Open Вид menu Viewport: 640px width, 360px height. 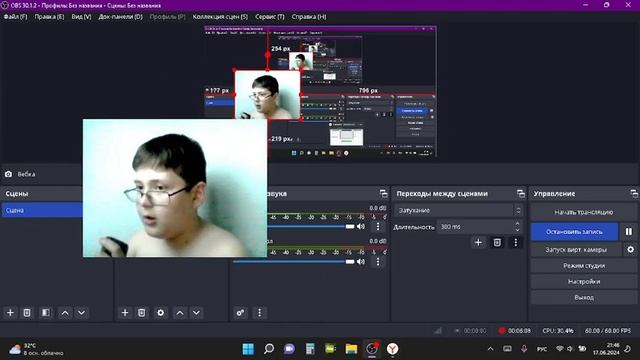81,17
